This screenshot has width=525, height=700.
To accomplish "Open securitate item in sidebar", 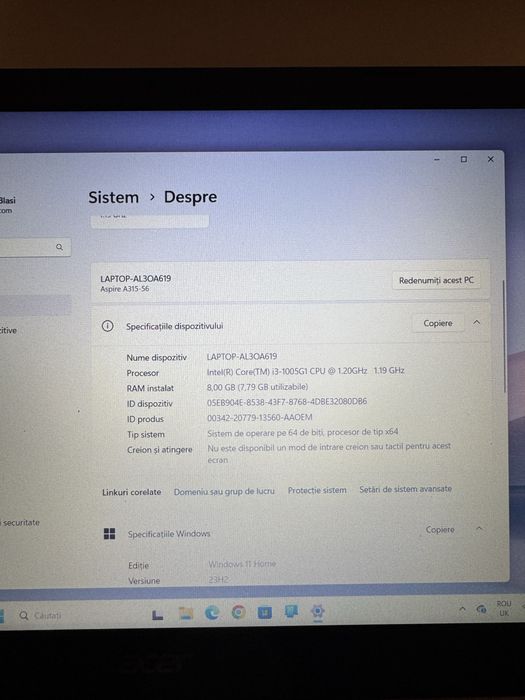I will click(20, 522).
